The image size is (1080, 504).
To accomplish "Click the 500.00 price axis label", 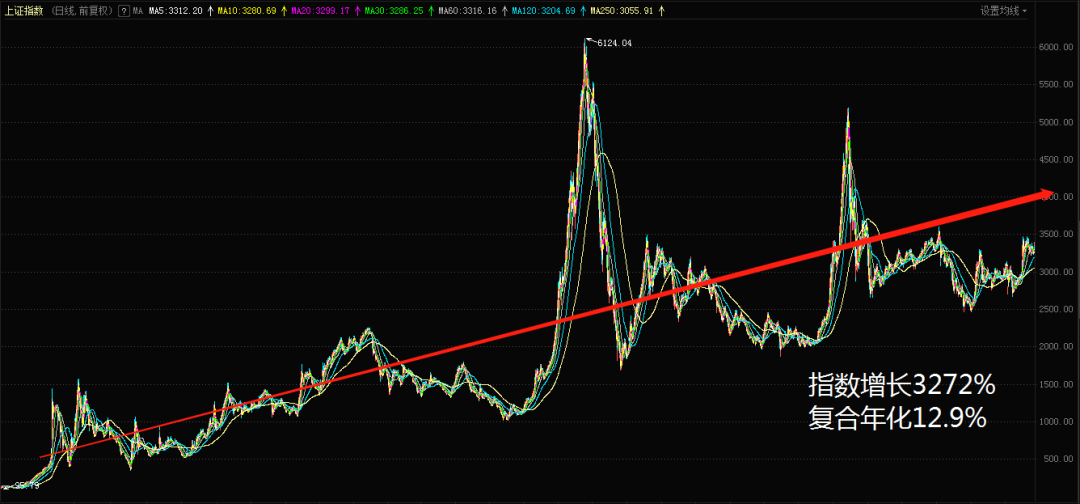I will point(1061,459).
